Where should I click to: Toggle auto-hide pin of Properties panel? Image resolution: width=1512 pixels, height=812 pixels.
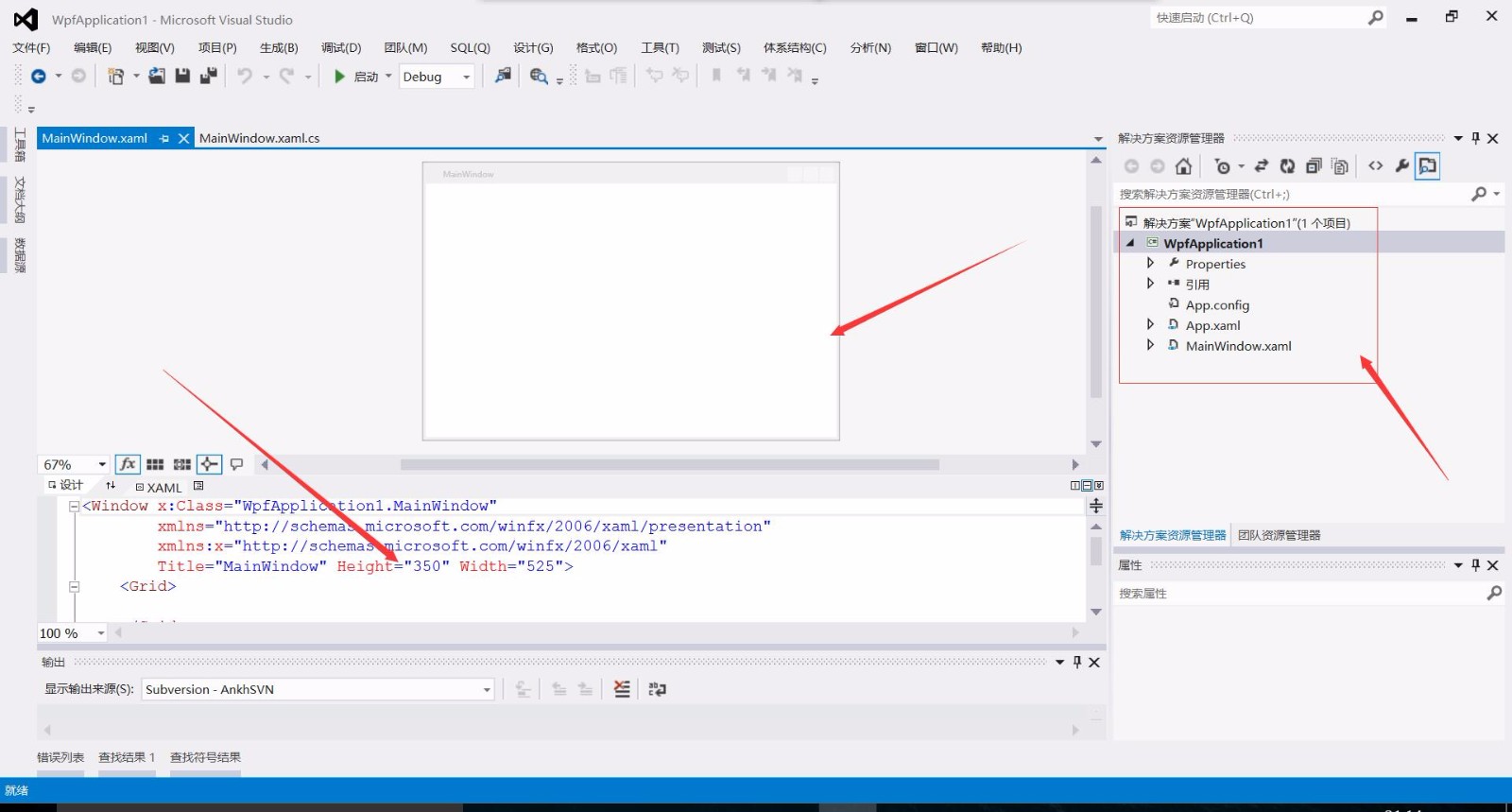coord(1476,565)
